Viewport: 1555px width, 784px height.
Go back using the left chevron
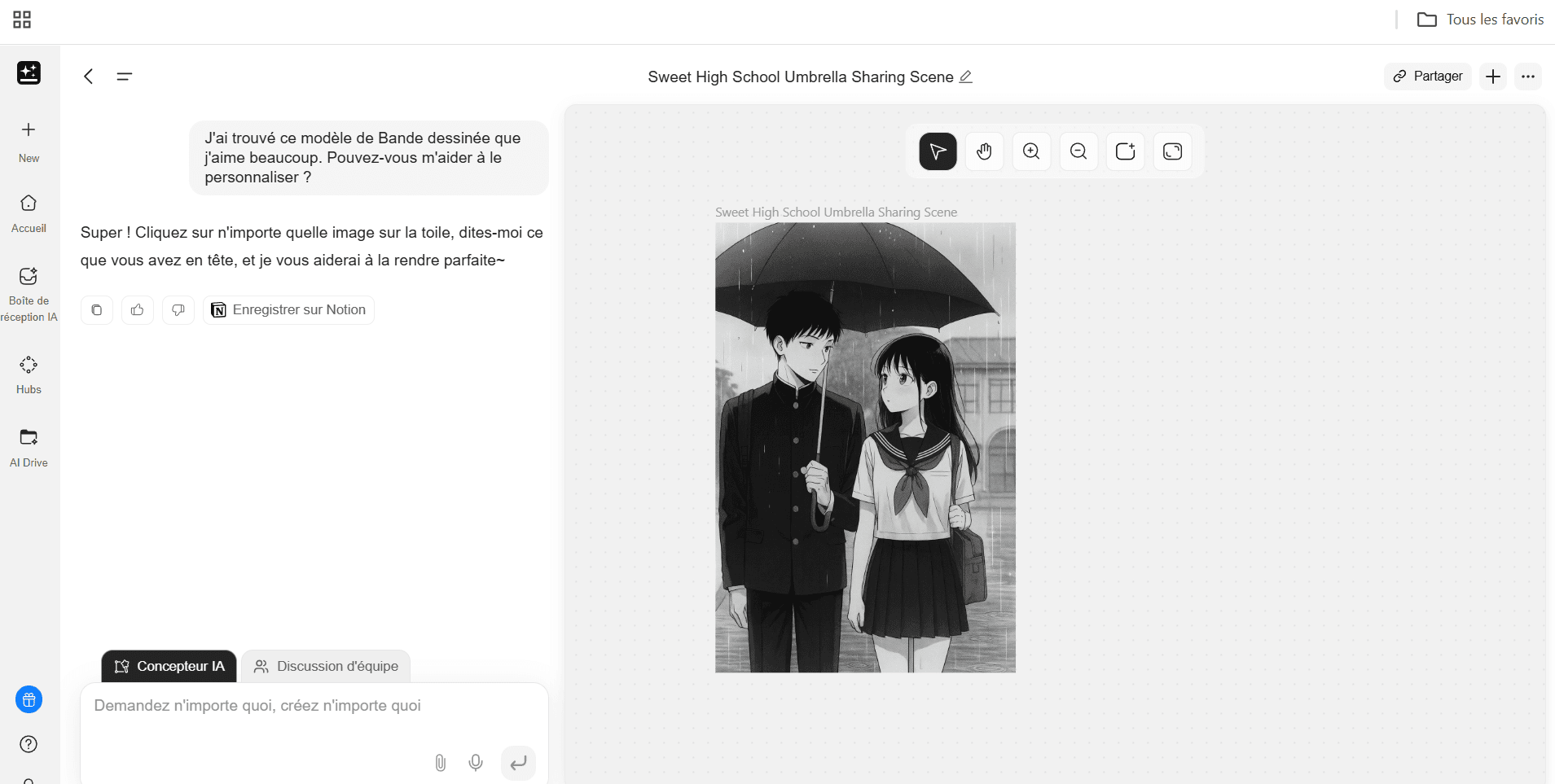pyautogui.click(x=89, y=77)
